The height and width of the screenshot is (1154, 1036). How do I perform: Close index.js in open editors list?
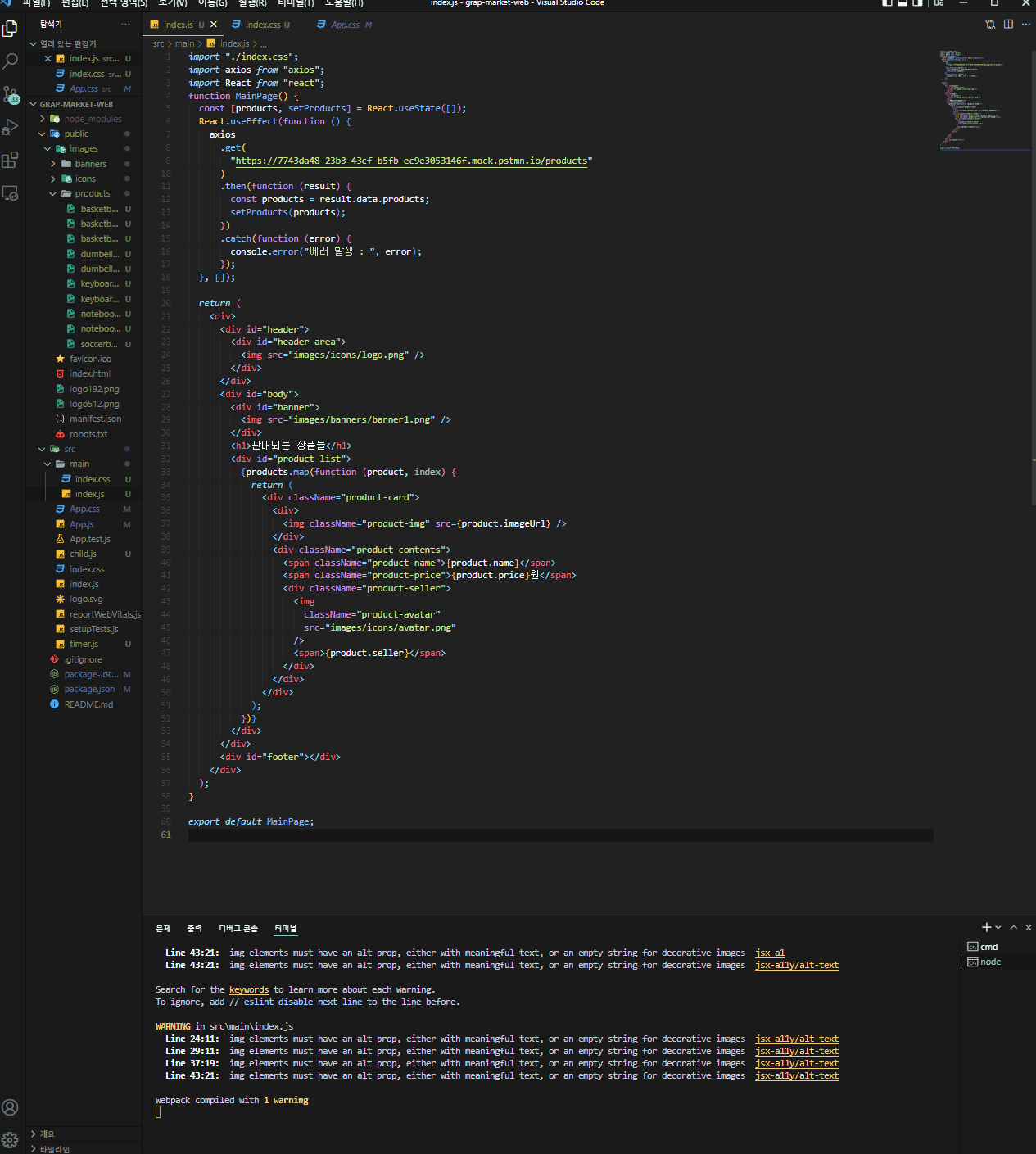pyautogui.click(x=48, y=59)
